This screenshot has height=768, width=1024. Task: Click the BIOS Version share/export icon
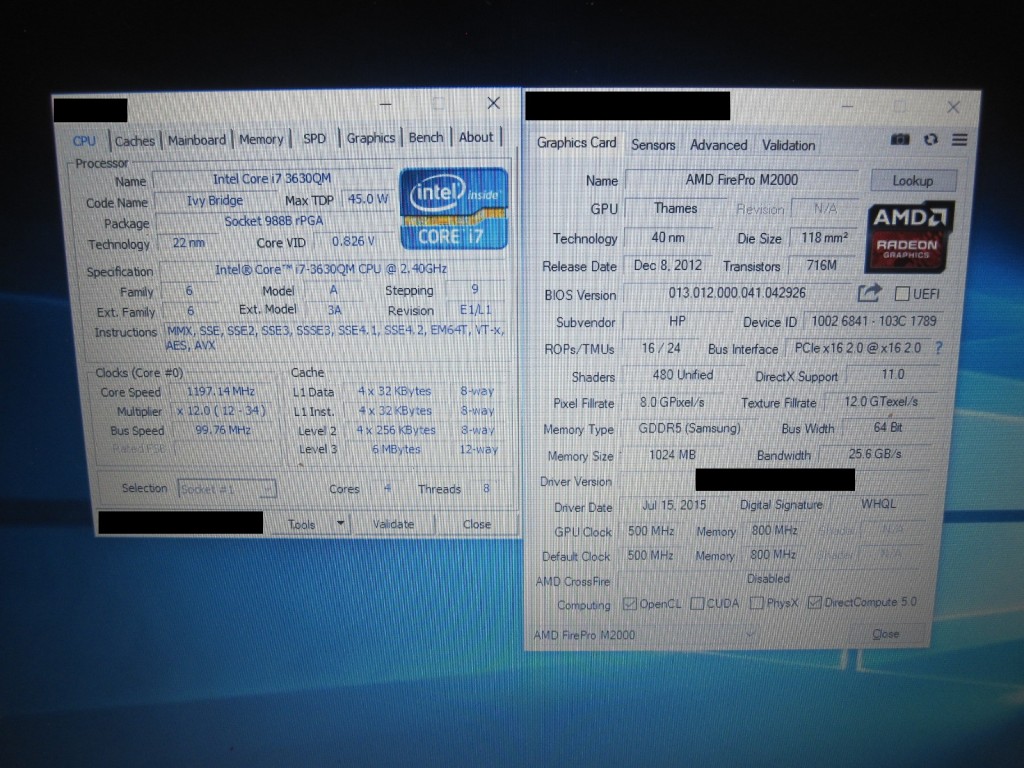point(869,293)
